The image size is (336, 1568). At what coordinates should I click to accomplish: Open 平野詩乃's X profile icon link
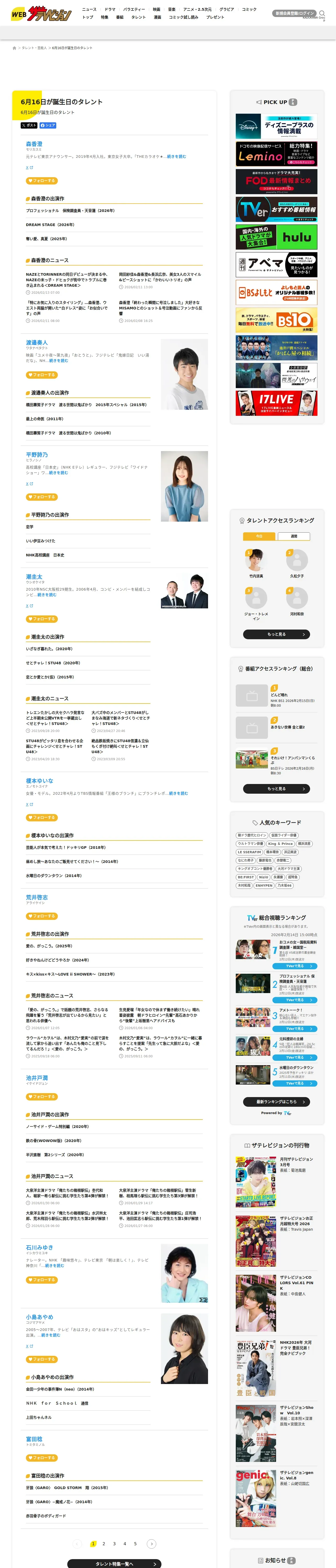[29, 484]
